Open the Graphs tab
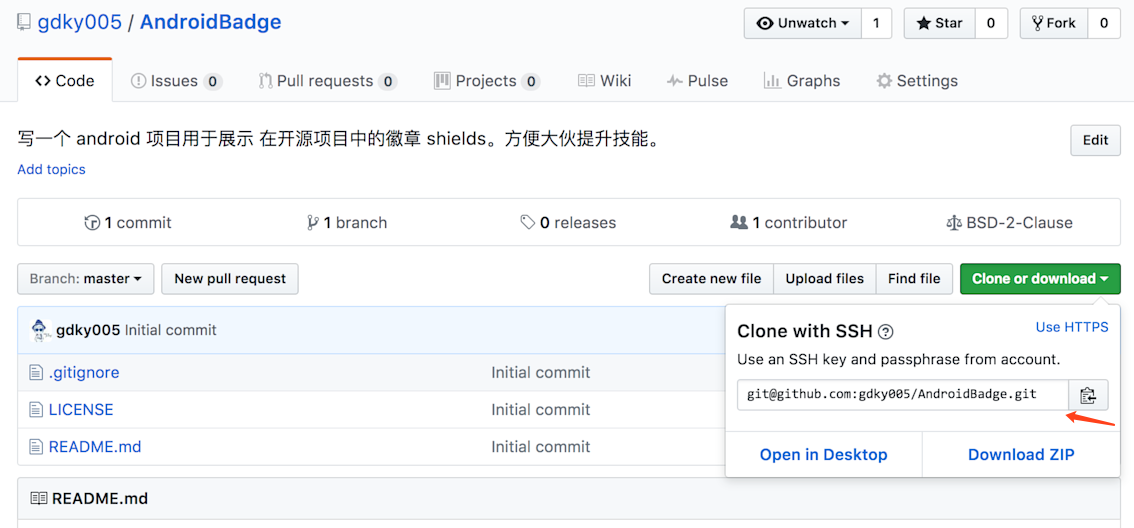This screenshot has width=1134, height=528. pyautogui.click(x=801, y=81)
